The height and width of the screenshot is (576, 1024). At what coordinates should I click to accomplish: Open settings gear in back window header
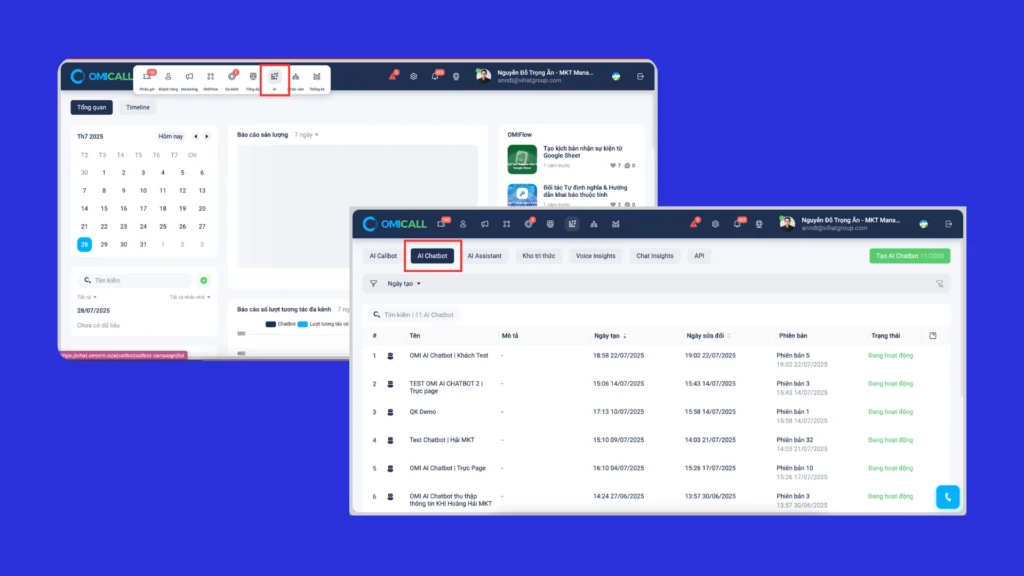pos(413,76)
